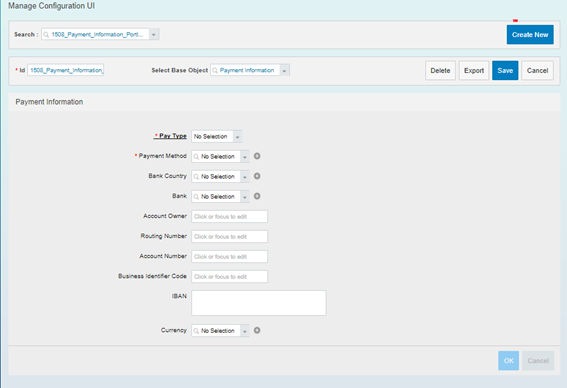The height and width of the screenshot is (388, 567).
Task: Click the Payment Information section header
Action: [x=49, y=102]
